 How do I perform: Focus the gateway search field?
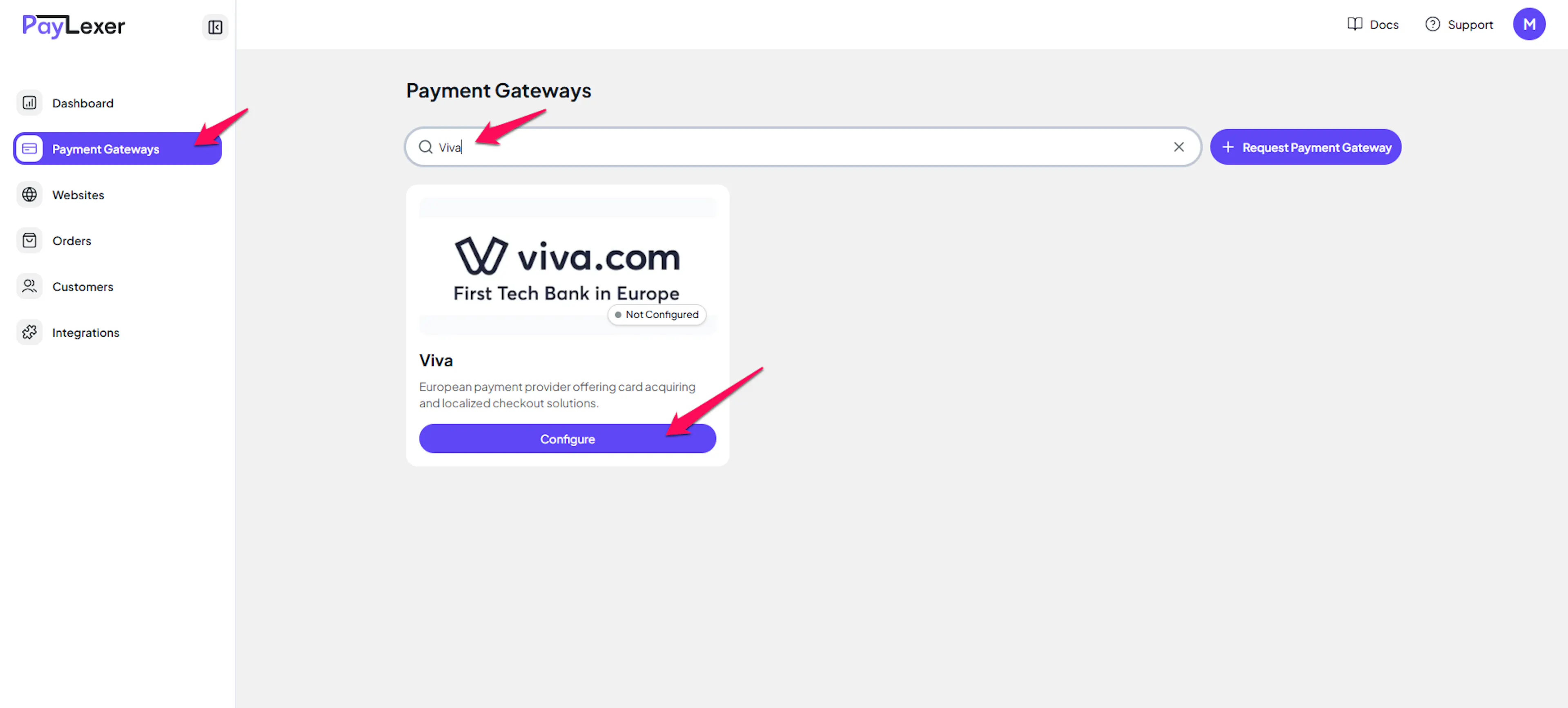tap(802, 147)
